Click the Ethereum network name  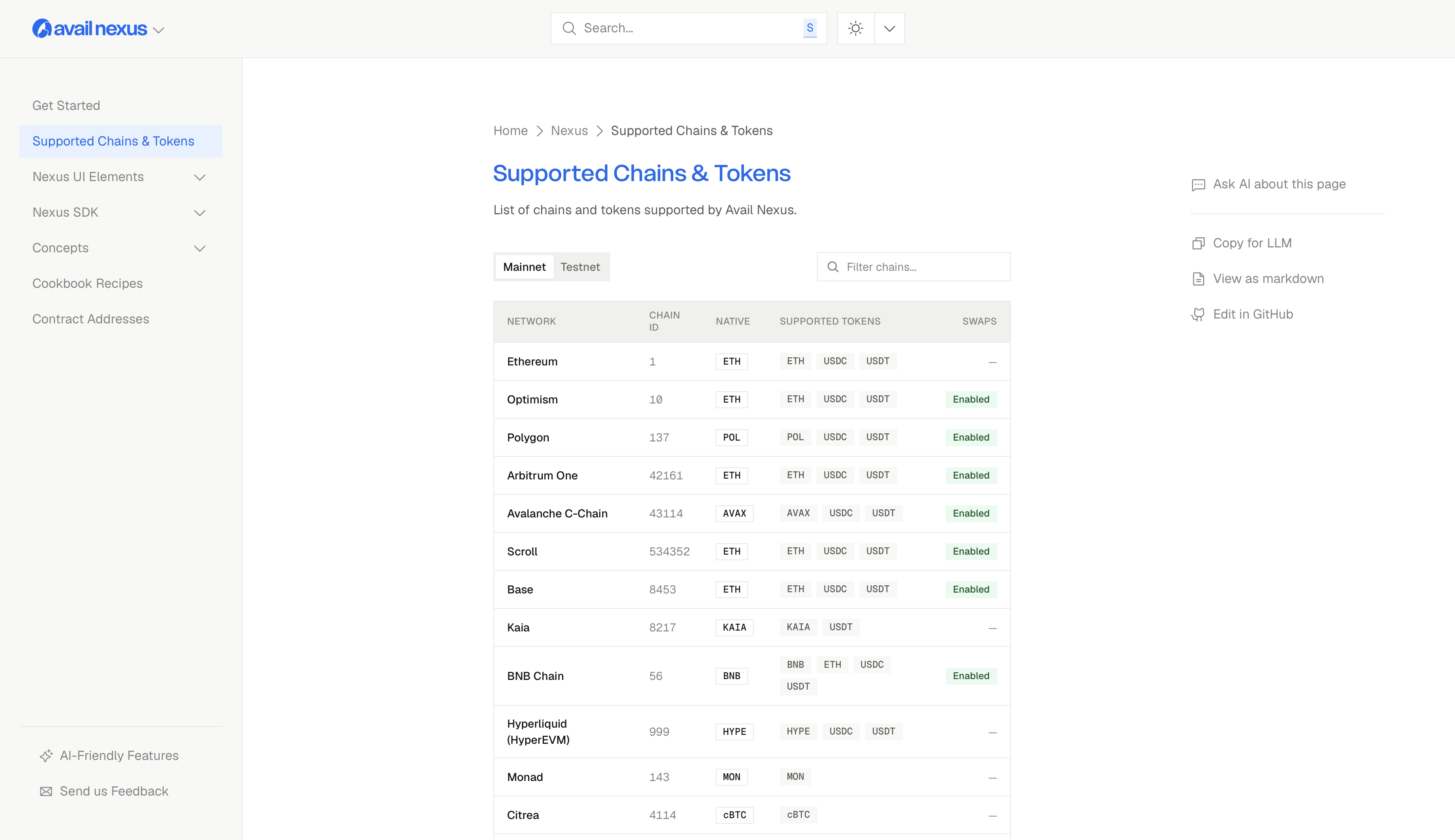(x=532, y=362)
